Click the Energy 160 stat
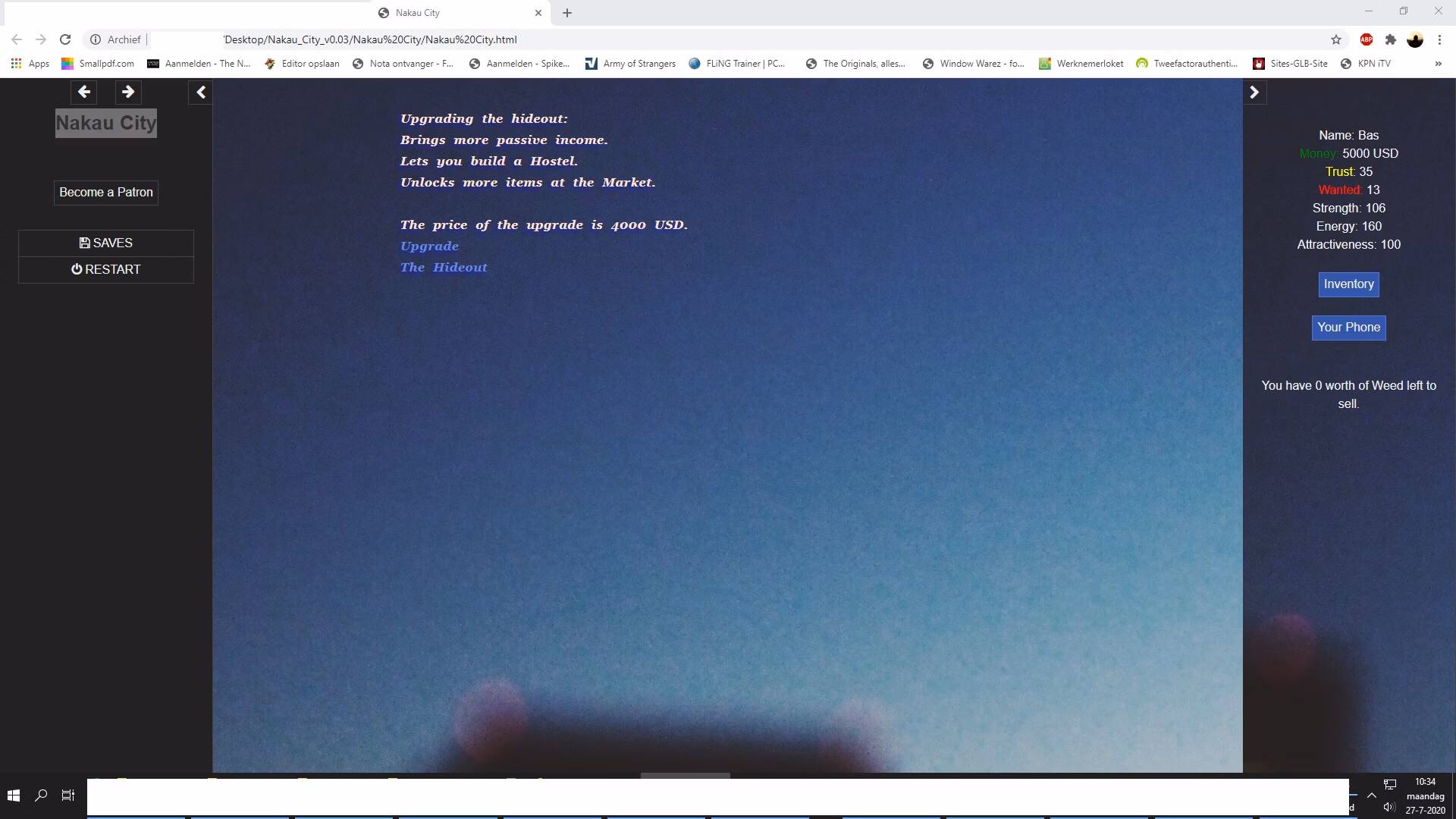 point(1348,226)
